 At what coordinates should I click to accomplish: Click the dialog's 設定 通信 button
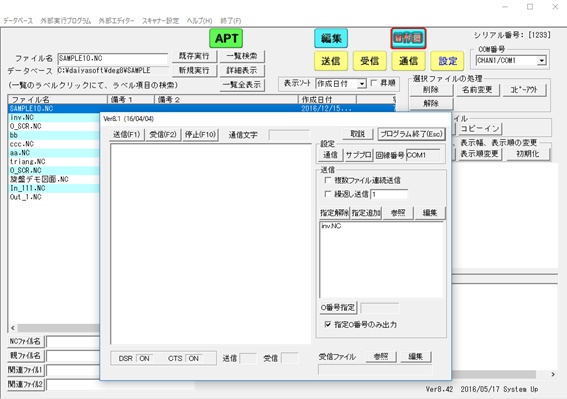(330, 155)
